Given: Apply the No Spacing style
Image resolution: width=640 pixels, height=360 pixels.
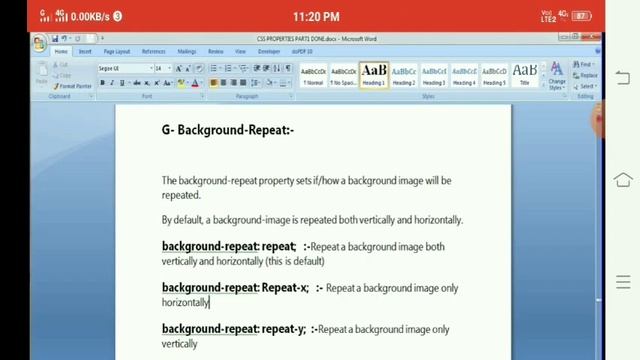Looking at the screenshot, I should 344,75.
